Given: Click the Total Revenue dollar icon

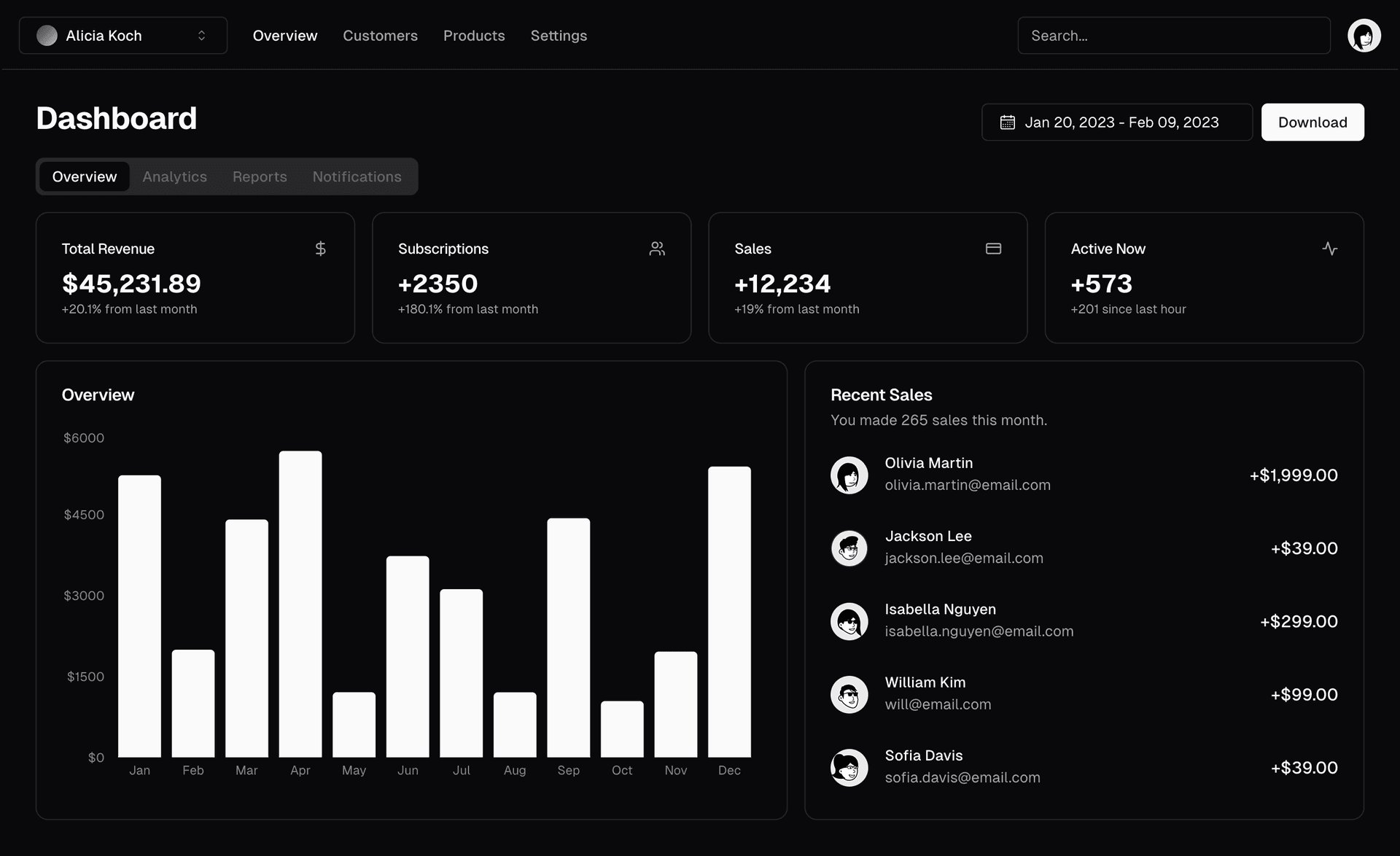Looking at the screenshot, I should [321, 248].
